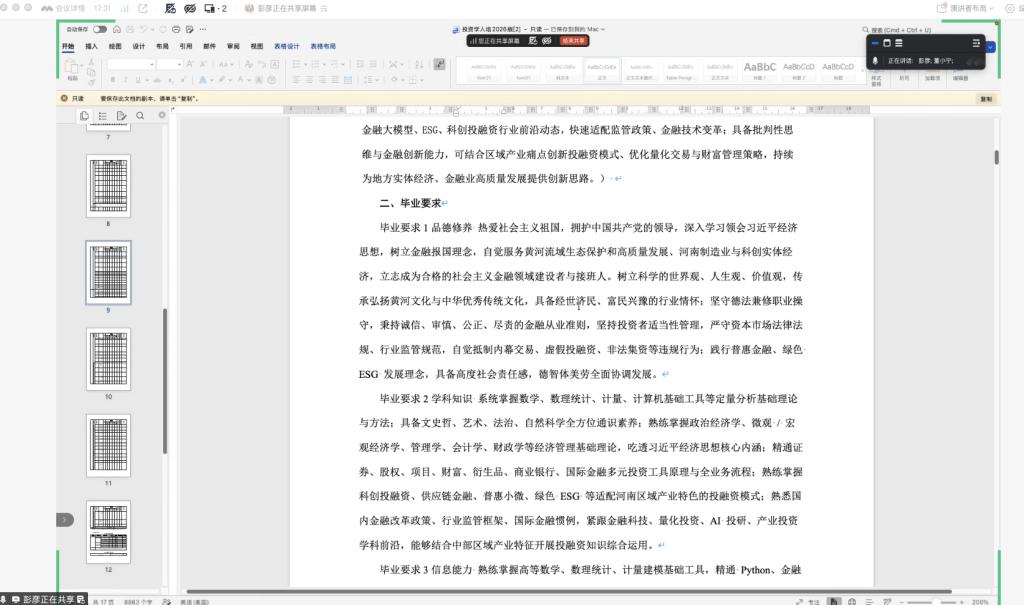
Task: Click the red 结束共享 button
Action: (573, 41)
